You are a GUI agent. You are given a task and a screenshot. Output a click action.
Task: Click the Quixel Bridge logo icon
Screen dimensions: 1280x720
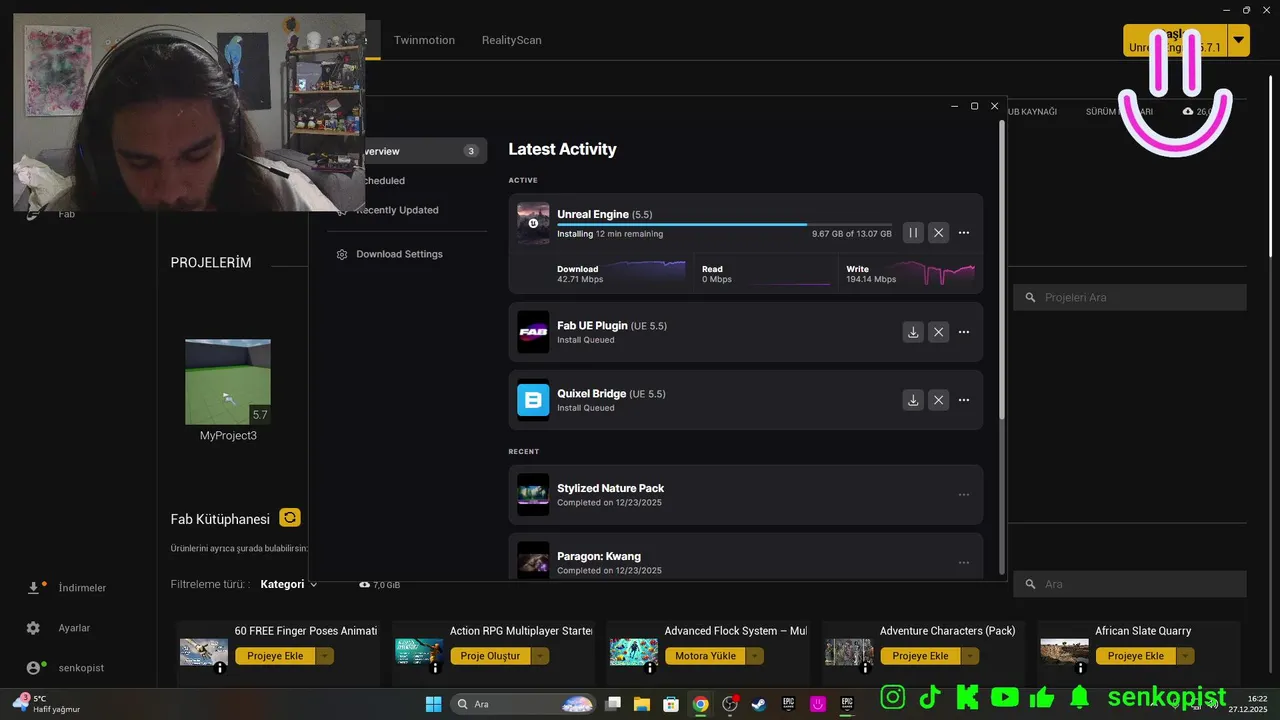533,400
